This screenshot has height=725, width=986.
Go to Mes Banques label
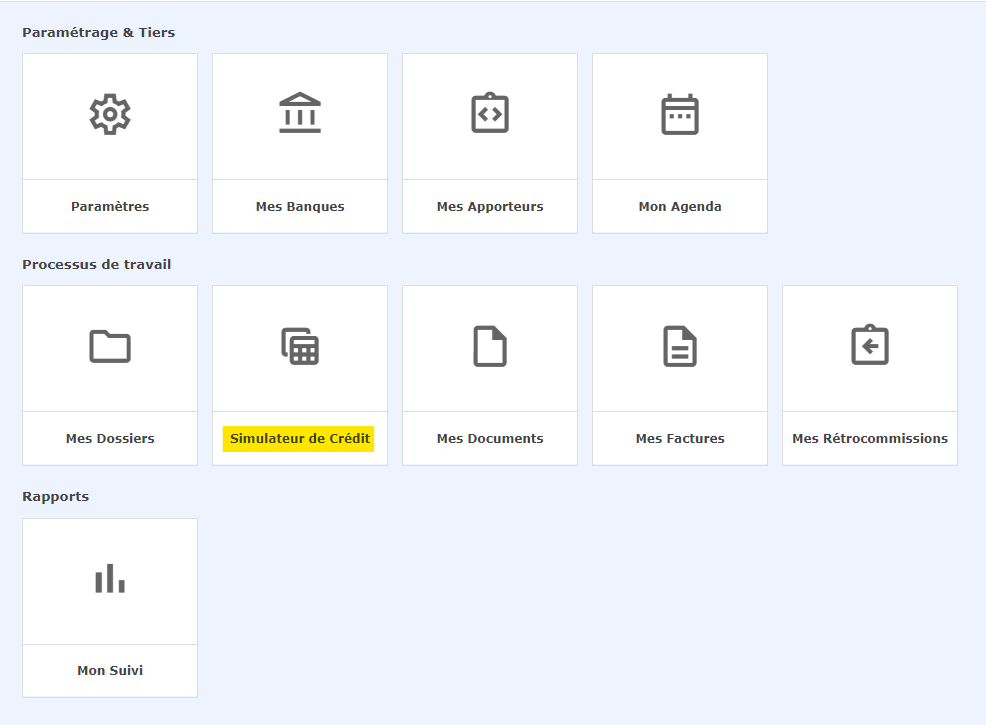pyautogui.click(x=300, y=207)
